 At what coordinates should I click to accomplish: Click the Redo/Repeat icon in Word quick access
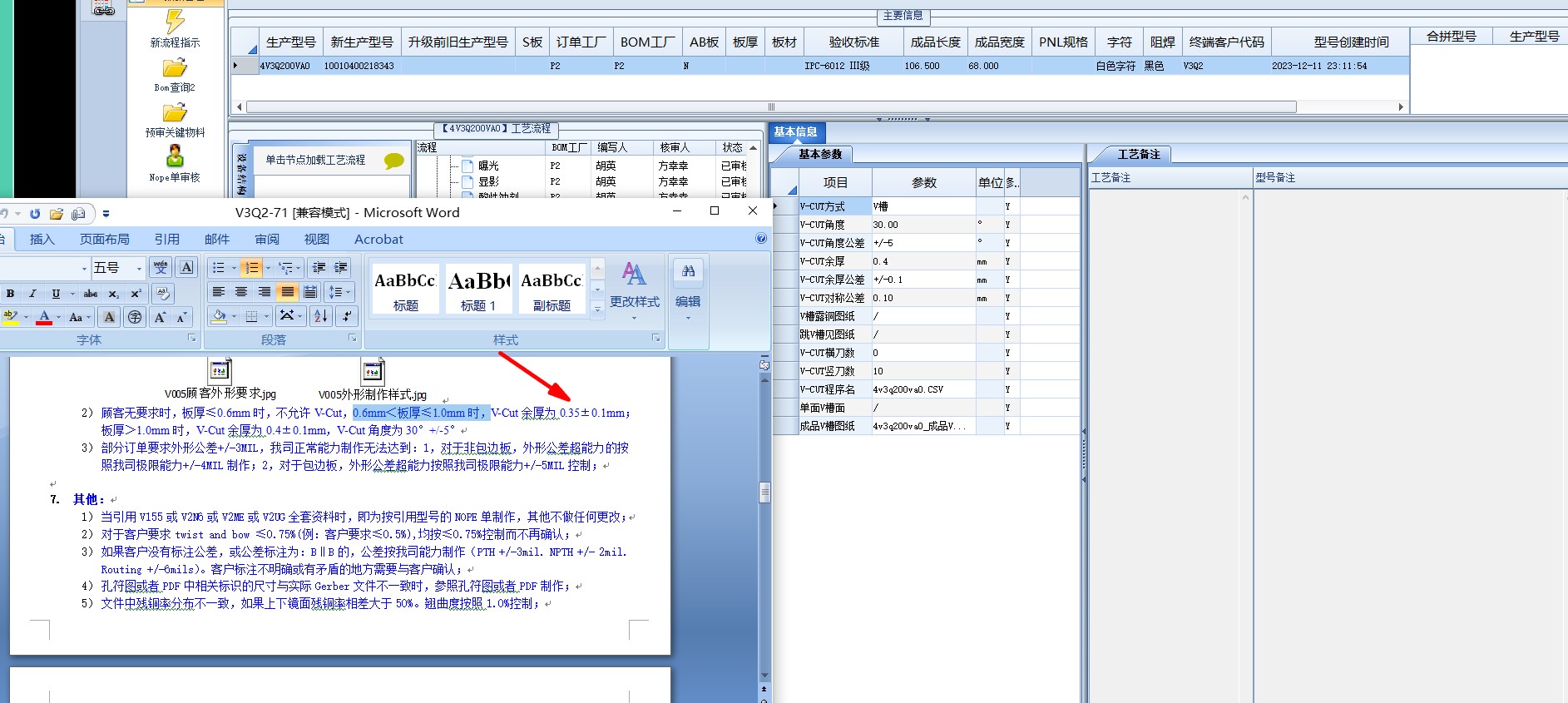pos(35,214)
